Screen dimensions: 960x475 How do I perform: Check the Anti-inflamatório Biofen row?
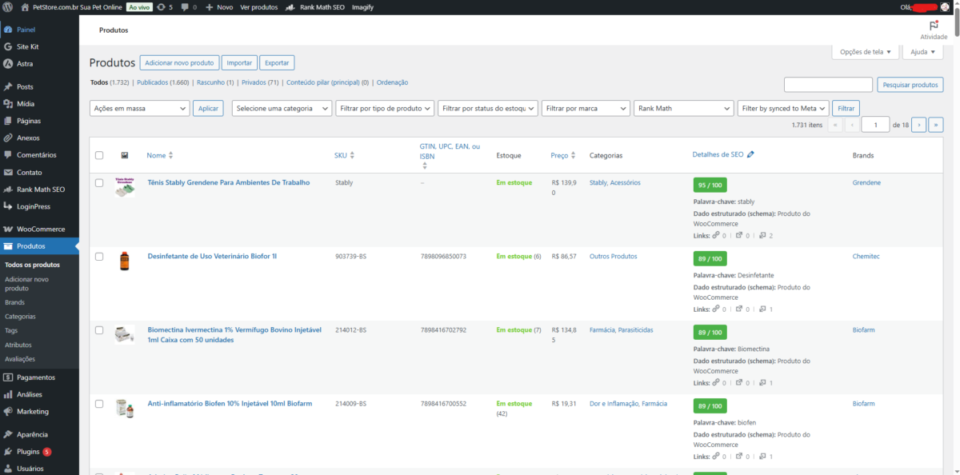tap(99, 404)
